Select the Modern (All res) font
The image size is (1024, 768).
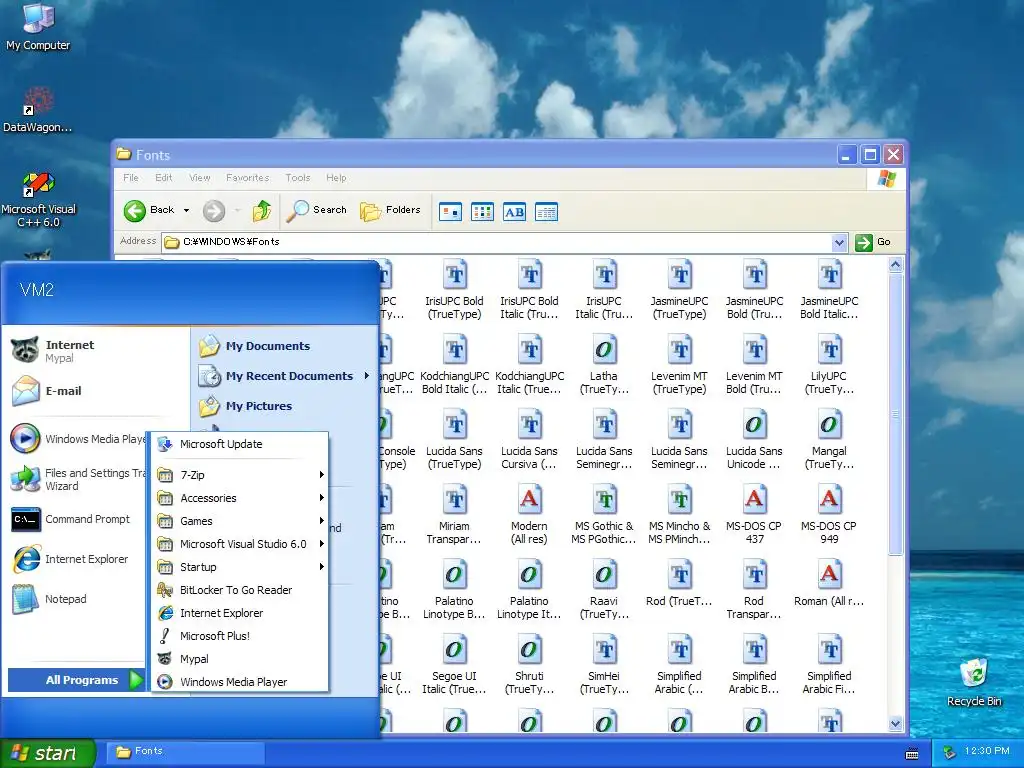(529, 515)
